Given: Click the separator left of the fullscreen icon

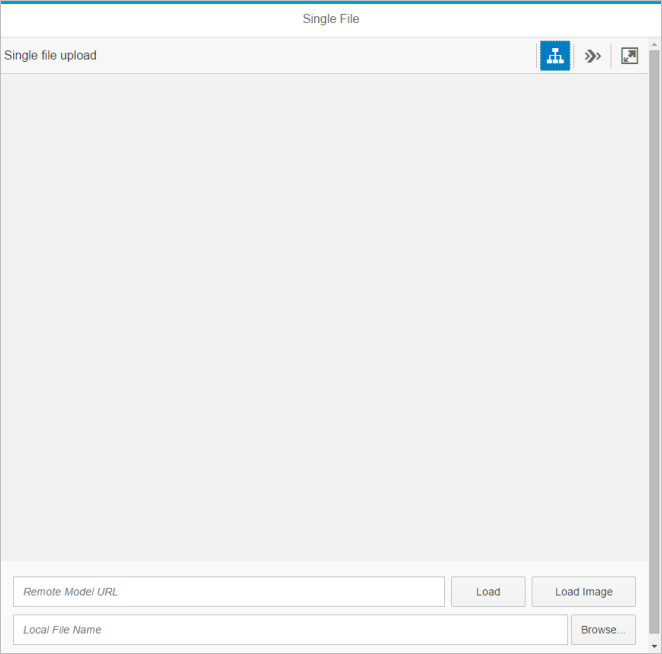Looking at the screenshot, I should [x=611, y=56].
